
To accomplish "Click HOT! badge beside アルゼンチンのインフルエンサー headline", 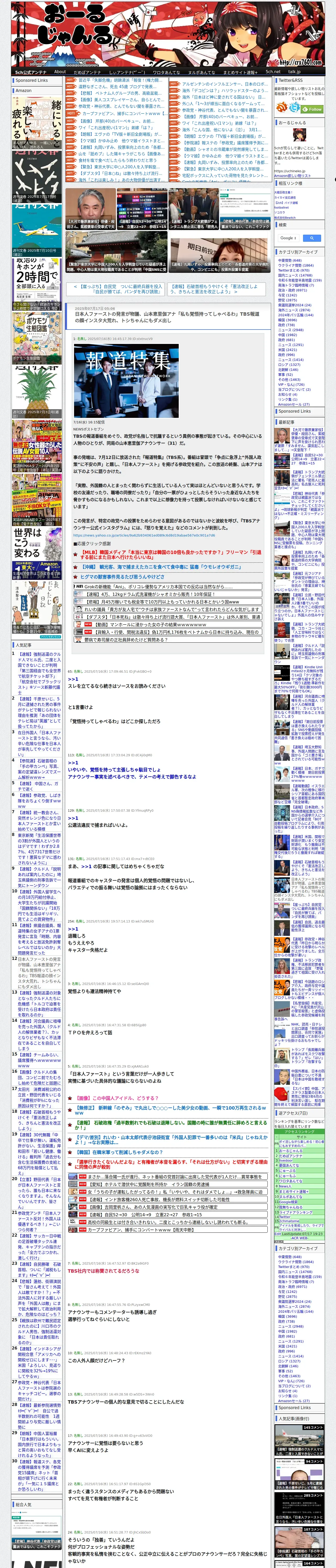I will [x=175, y=84].
